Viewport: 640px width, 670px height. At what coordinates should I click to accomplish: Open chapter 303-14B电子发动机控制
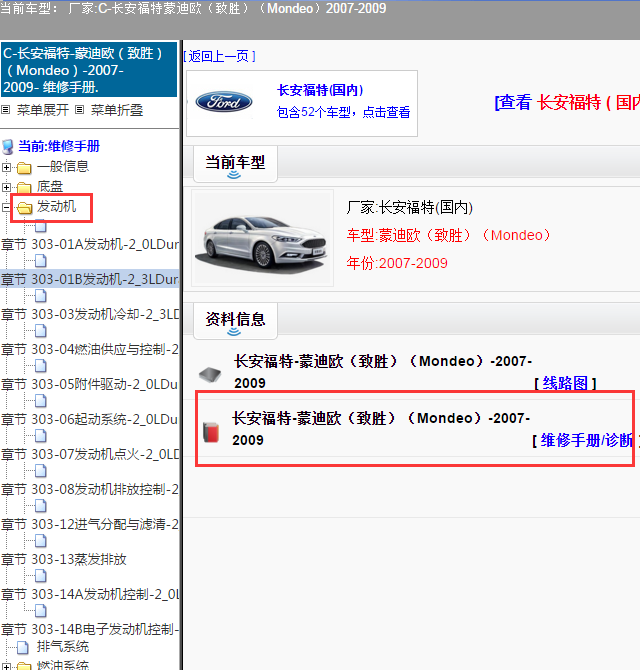[x=90, y=630]
